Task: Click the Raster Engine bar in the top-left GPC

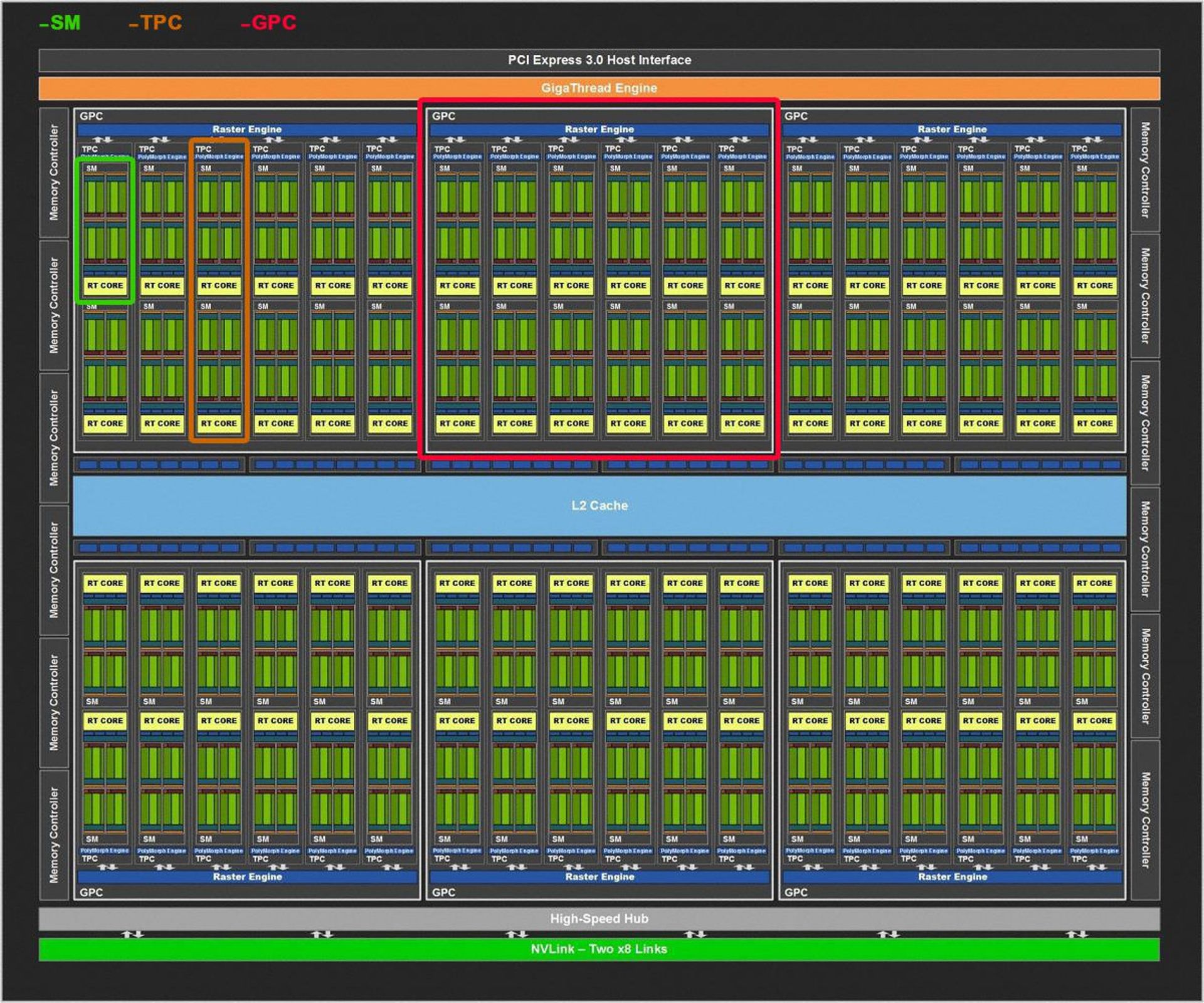Action: [x=247, y=130]
